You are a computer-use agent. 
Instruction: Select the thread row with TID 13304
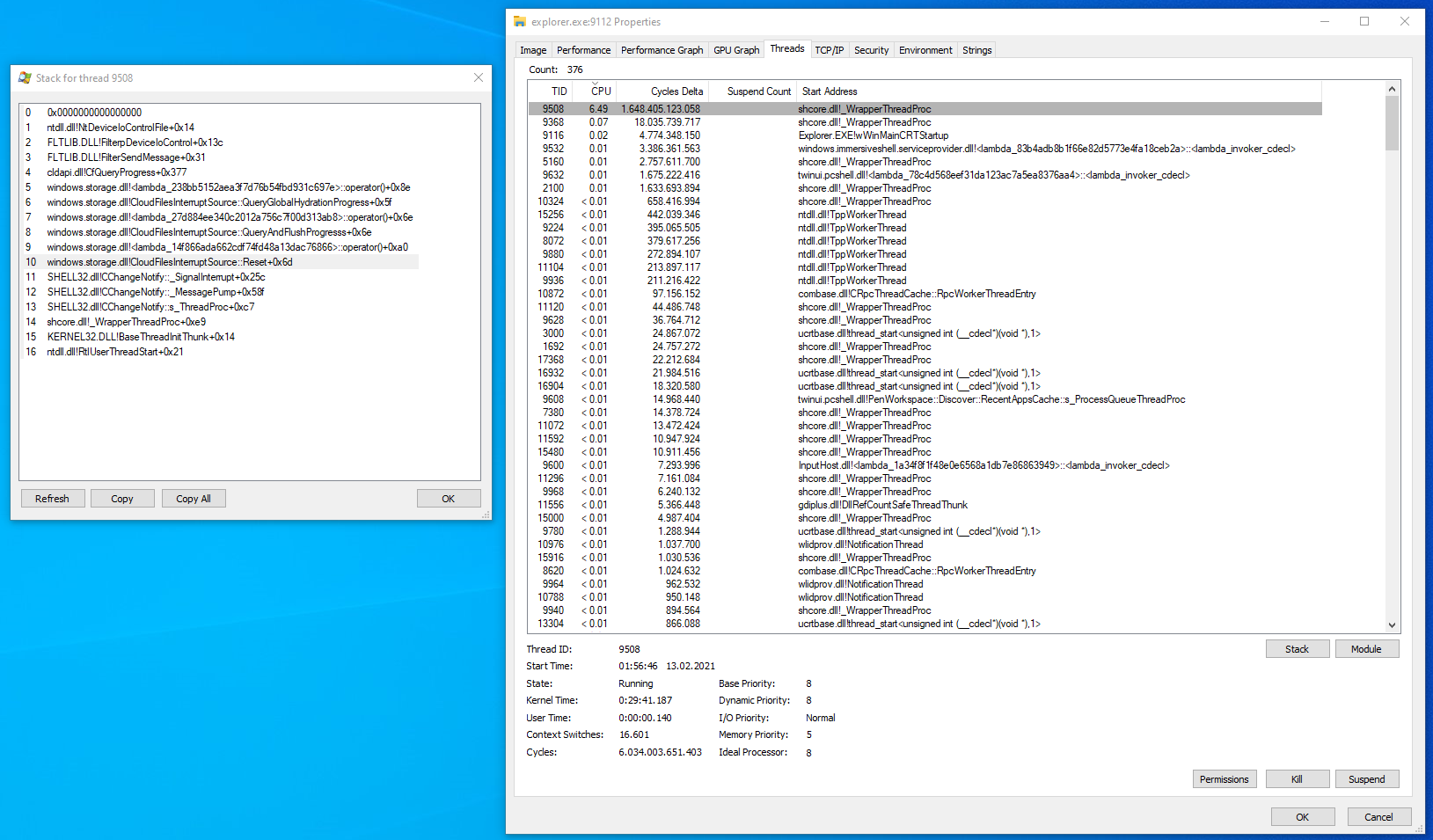(925, 624)
